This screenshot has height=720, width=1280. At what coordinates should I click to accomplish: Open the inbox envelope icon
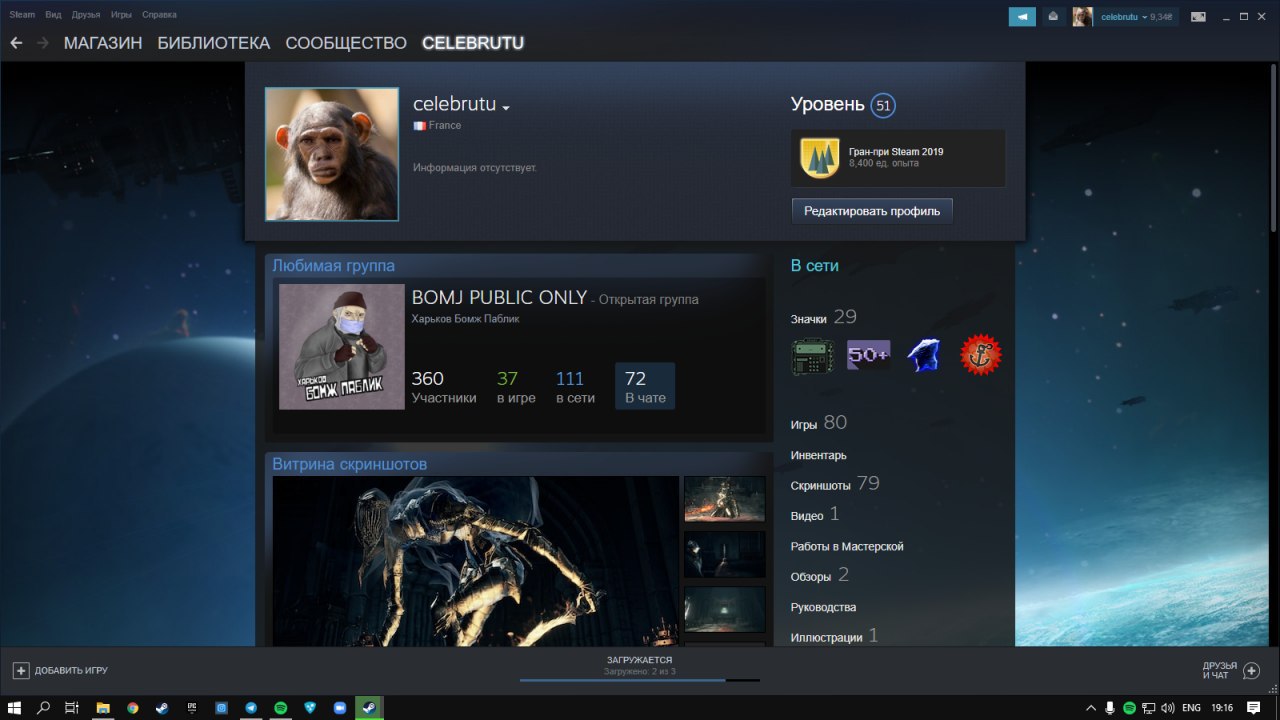coord(1053,16)
